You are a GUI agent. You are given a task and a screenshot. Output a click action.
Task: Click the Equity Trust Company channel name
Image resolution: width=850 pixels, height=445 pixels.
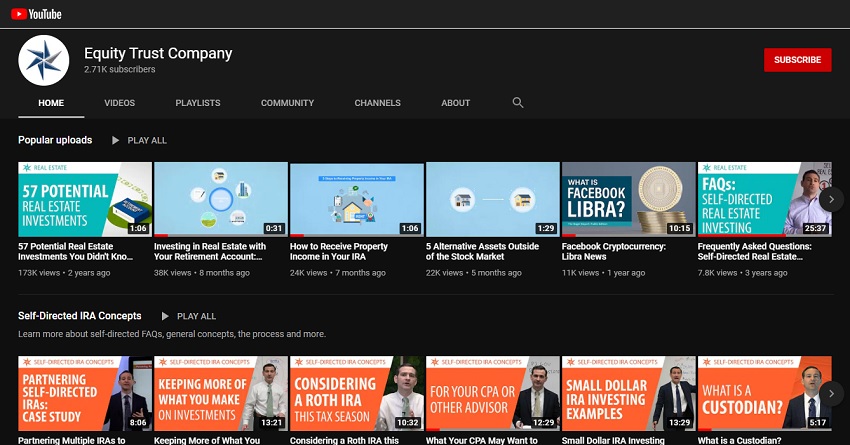point(158,53)
